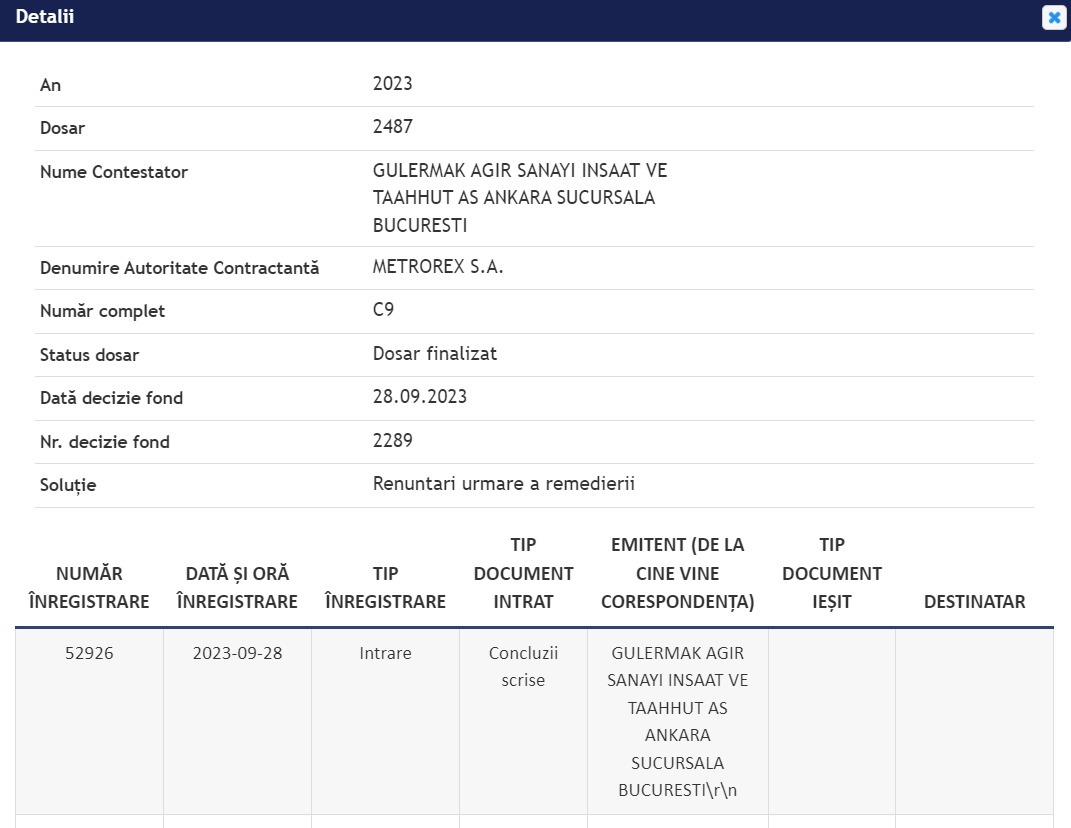This screenshot has width=1071, height=828.
Task: Select the Detalii dialog title
Action: pyautogui.click(x=44, y=16)
